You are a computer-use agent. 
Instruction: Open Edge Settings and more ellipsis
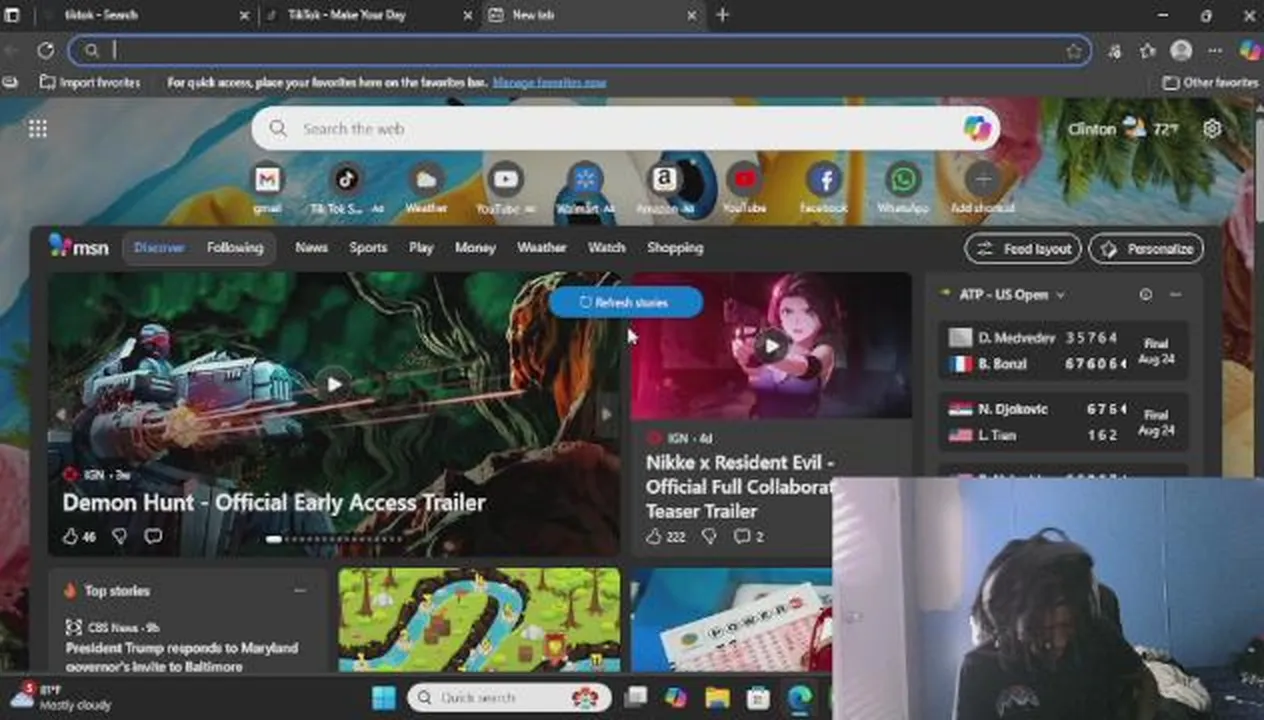(1215, 51)
